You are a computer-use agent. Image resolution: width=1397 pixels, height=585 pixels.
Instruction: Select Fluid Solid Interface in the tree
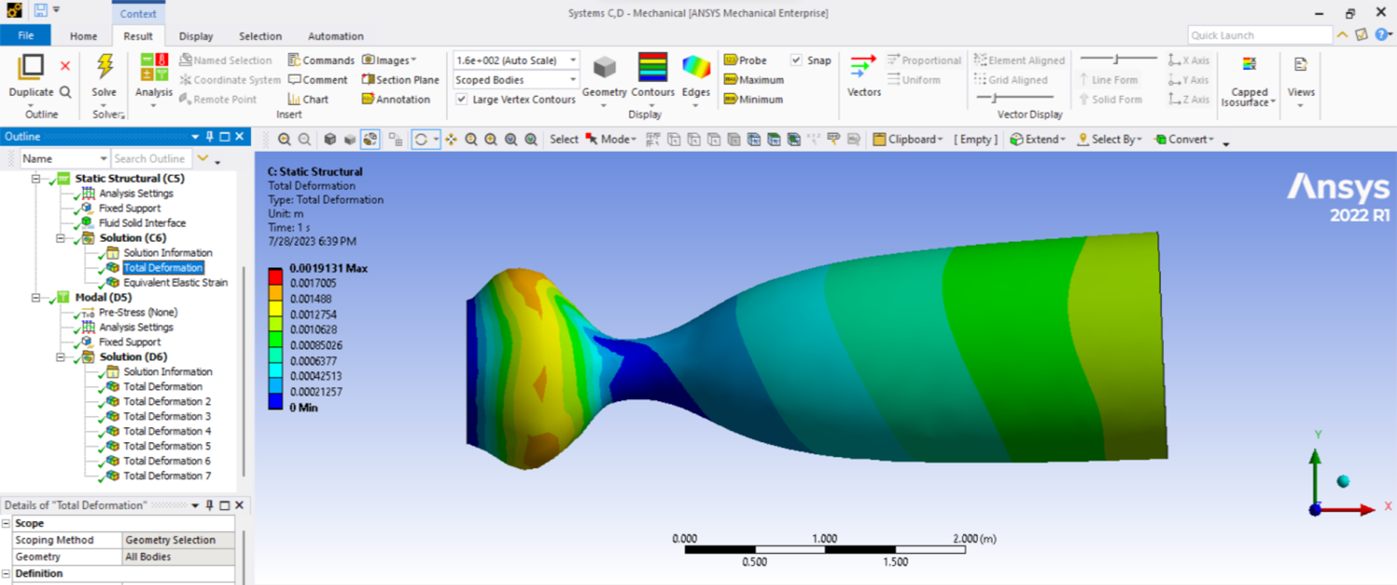tap(142, 223)
